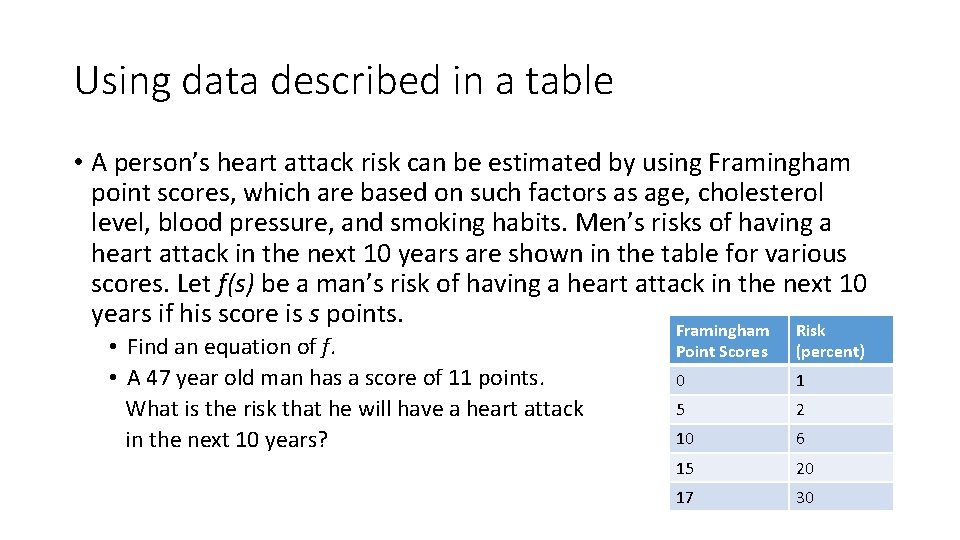
Task: Click the risk value 20 cell
Action: (841, 468)
